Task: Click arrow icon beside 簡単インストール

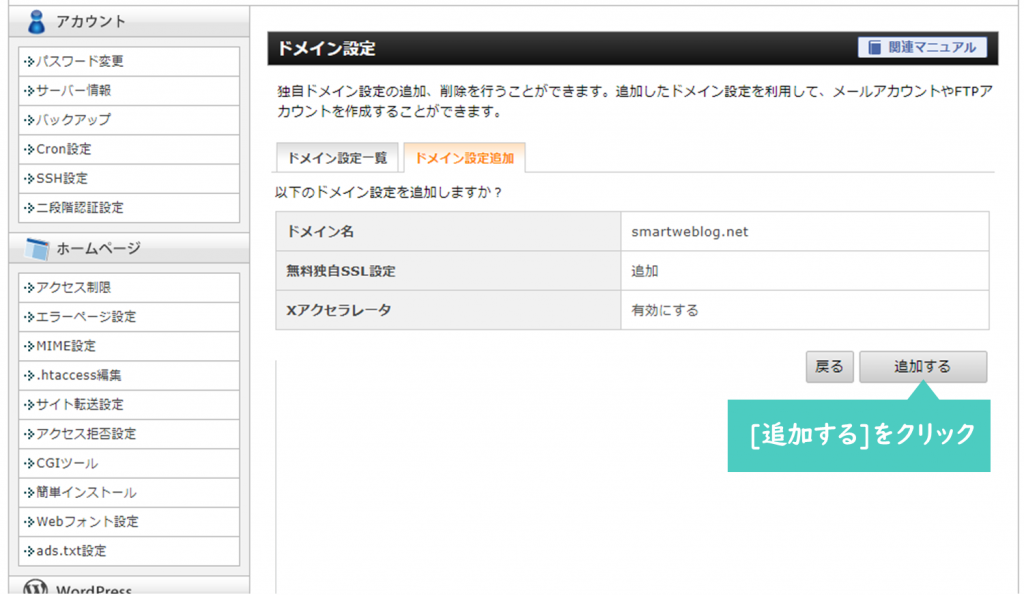Action: 29,492
